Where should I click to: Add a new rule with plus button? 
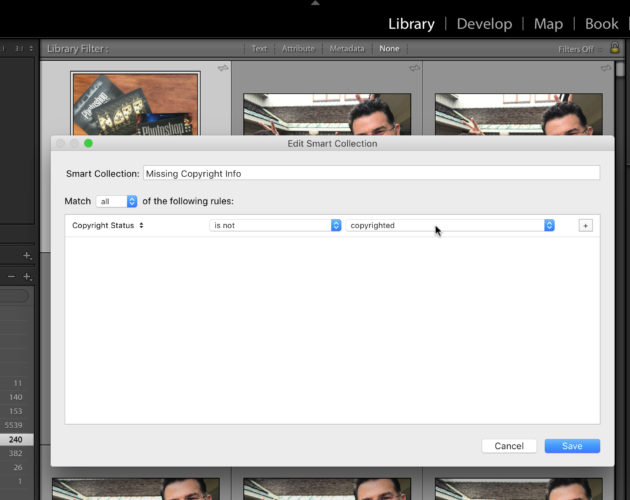coord(585,226)
